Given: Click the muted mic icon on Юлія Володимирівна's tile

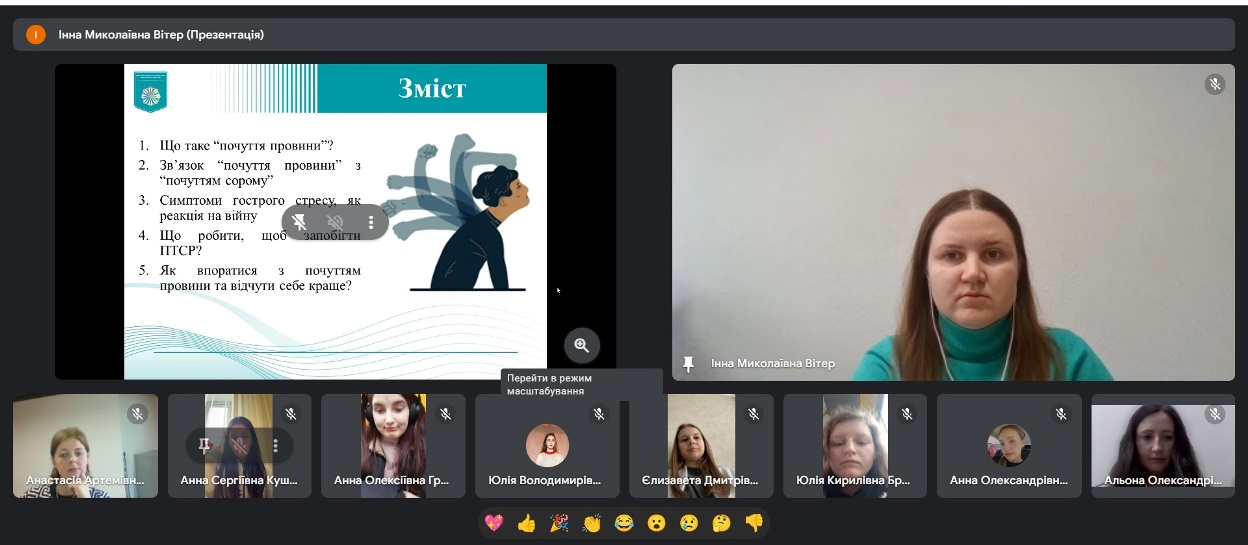Looking at the screenshot, I should [599, 413].
